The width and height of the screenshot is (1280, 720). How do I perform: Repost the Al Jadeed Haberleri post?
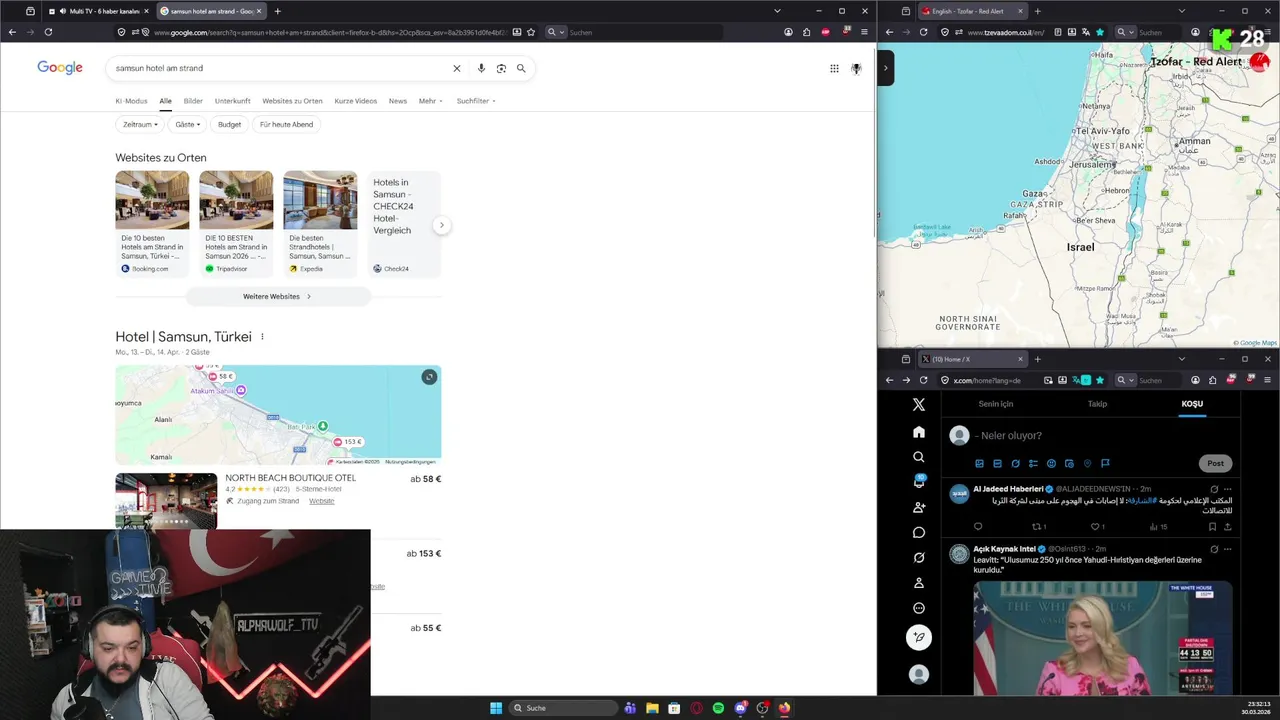click(1037, 526)
